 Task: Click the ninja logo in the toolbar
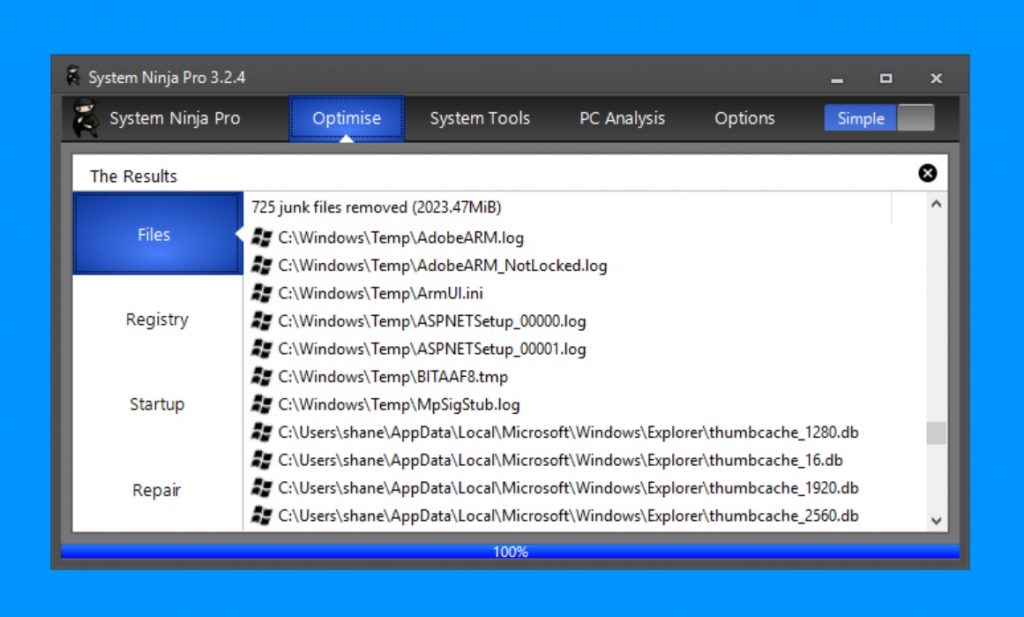(85, 118)
